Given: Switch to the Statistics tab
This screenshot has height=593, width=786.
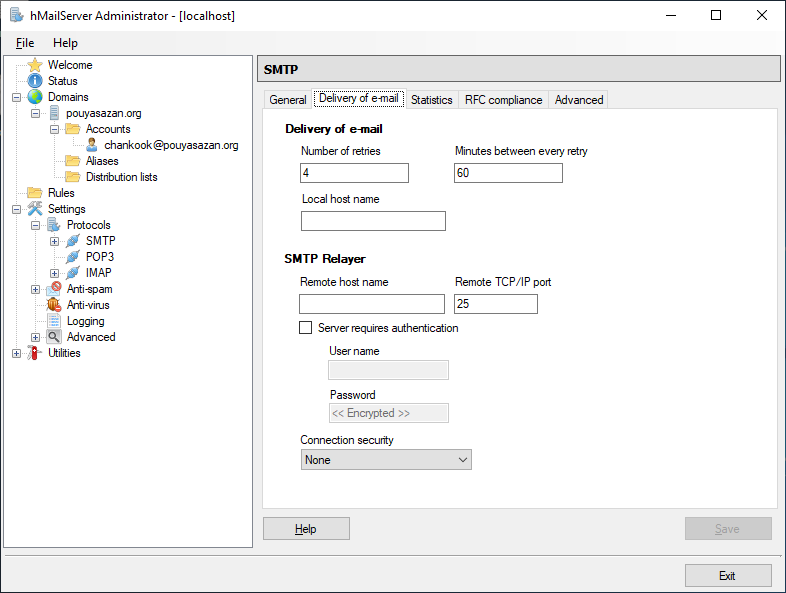Looking at the screenshot, I should [431, 100].
